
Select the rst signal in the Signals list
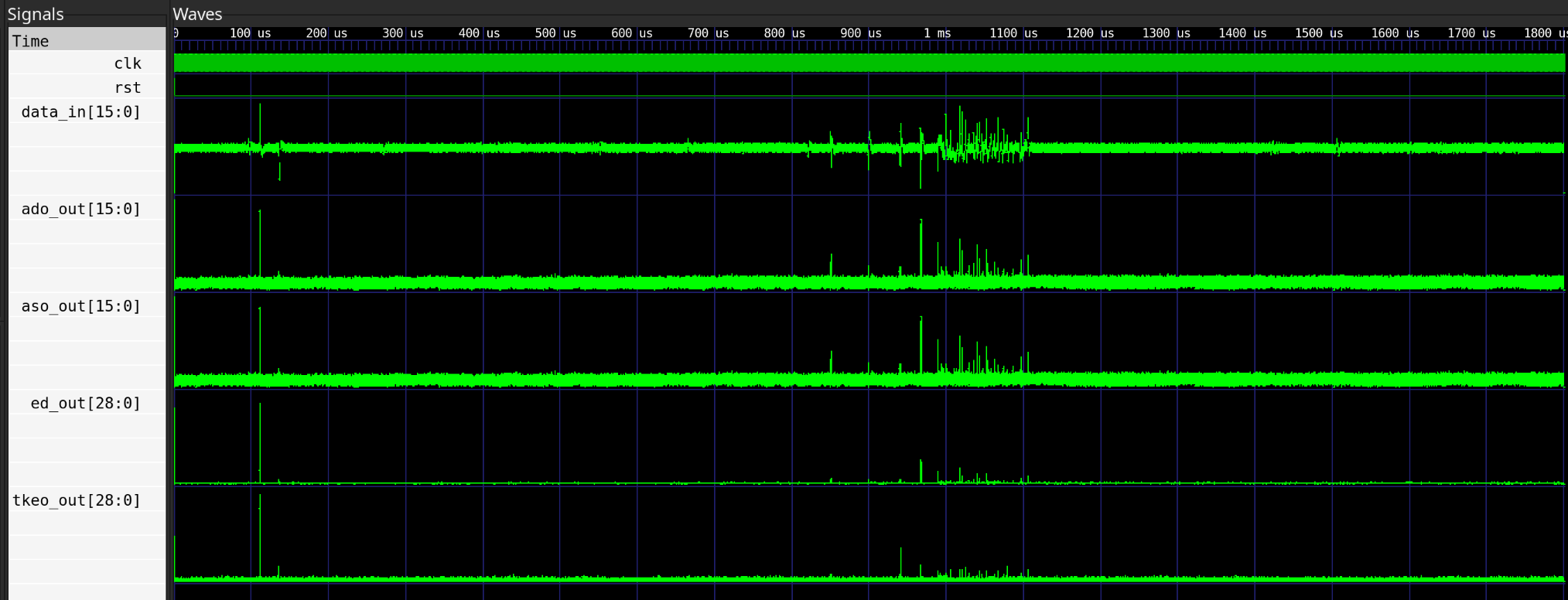(x=127, y=87)
